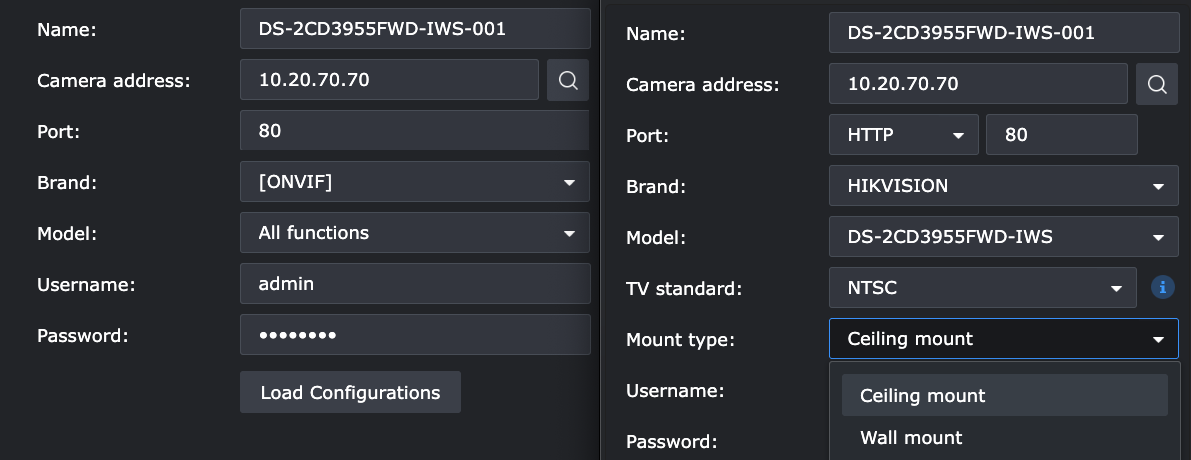Open the HIKVISION Brand dropdown

1003,185
